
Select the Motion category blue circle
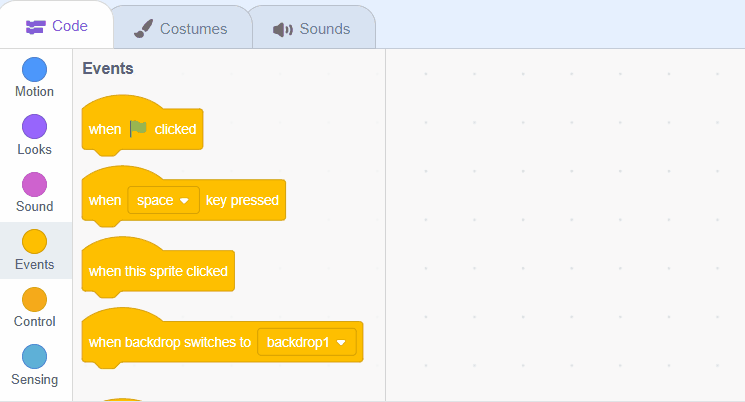tap(34, 70)
